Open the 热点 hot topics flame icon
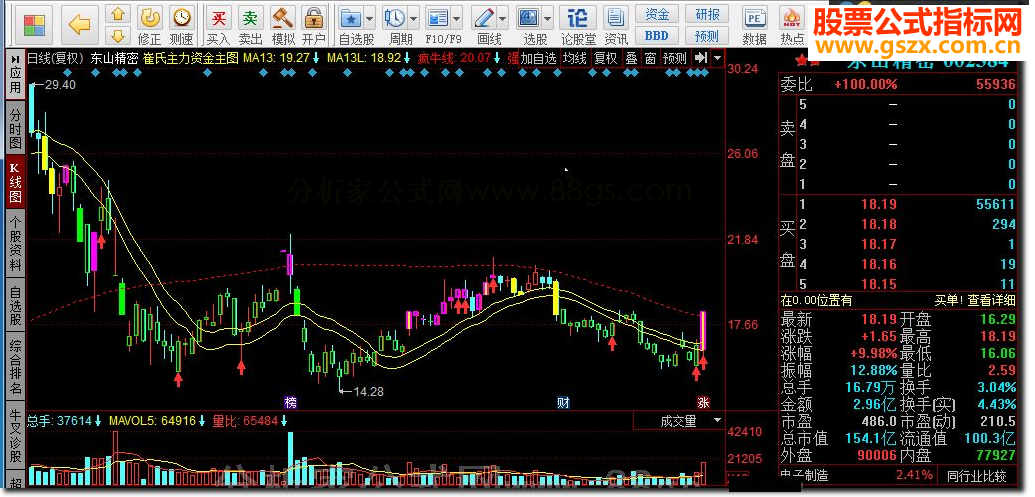1035x497 pixels. (791, 18)
